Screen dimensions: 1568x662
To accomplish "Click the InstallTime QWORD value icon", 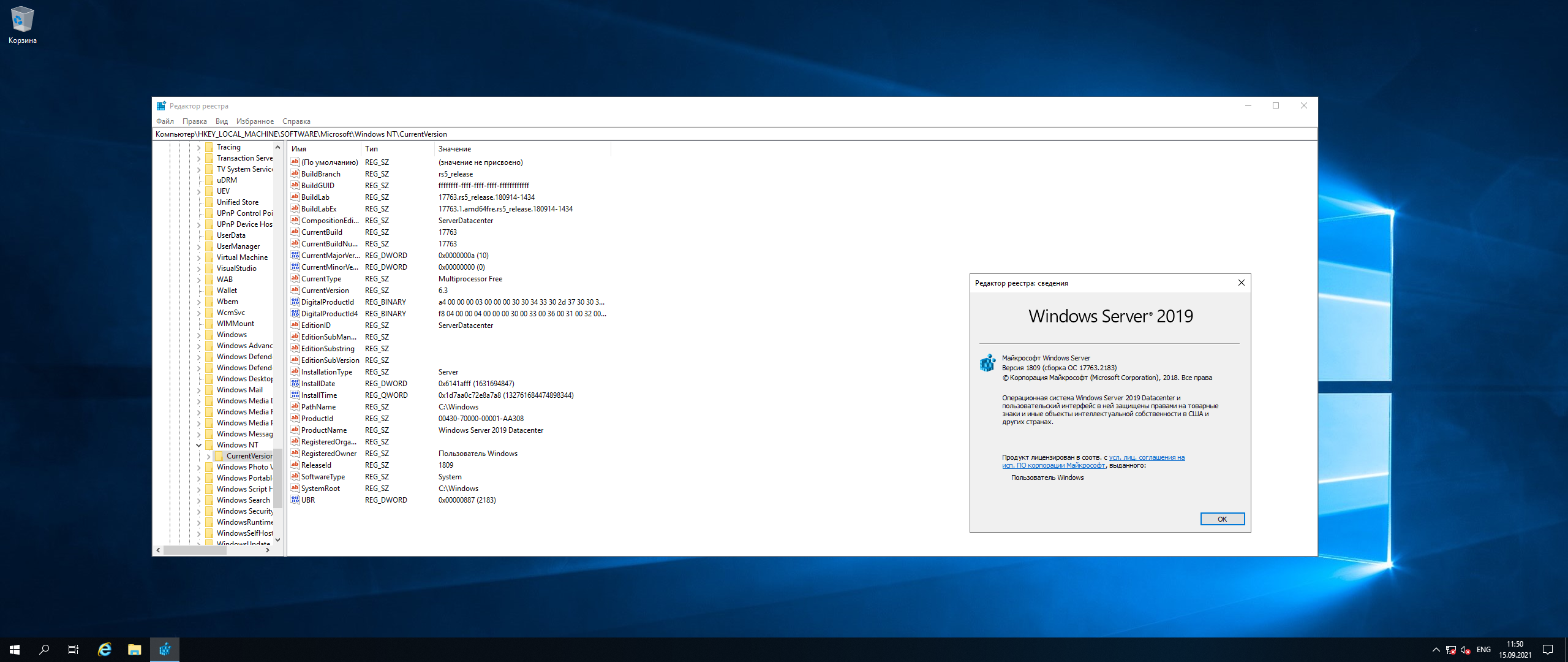I will pyautogui.click(x=295, y=395).
